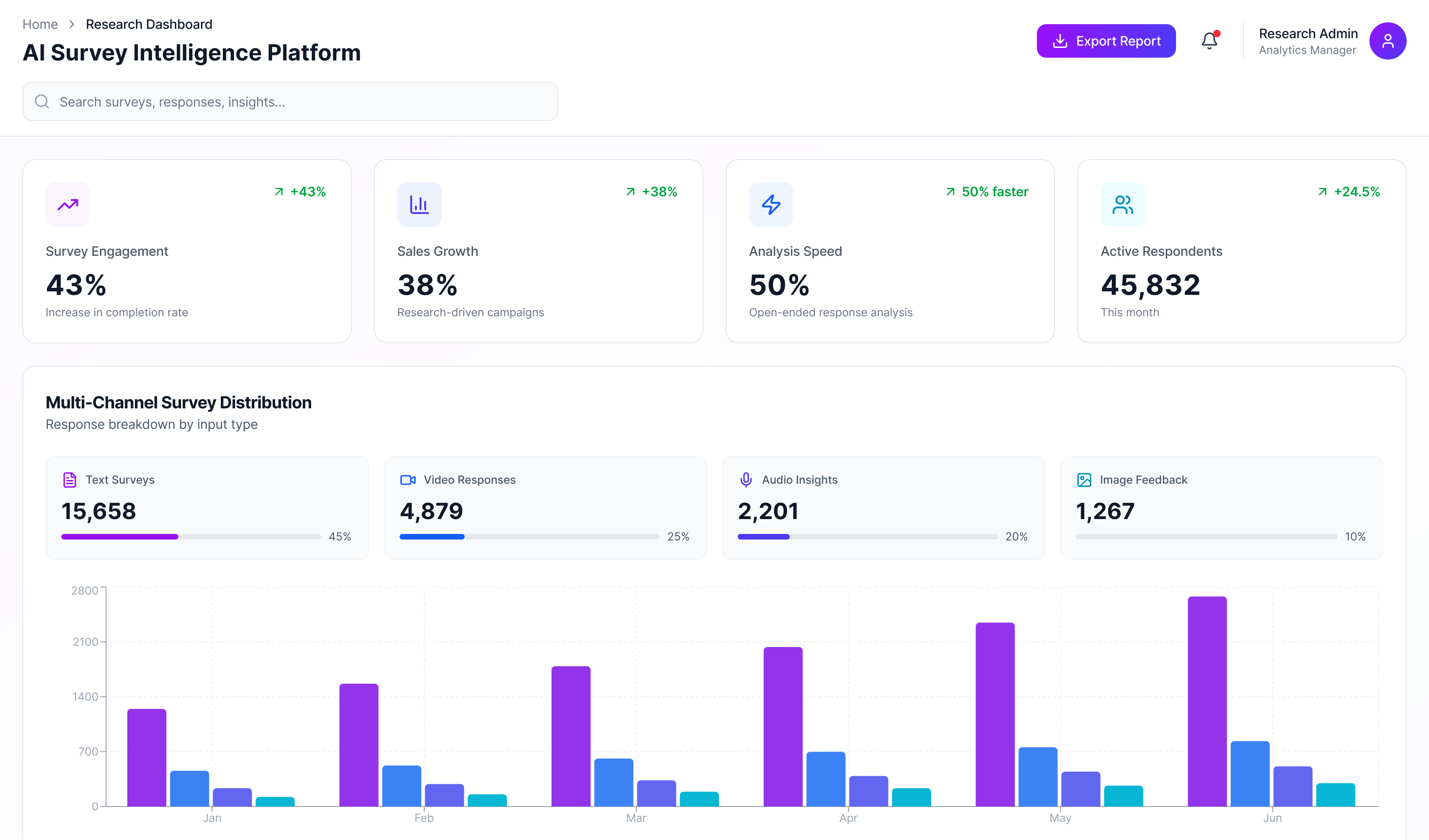1429x840 pixels.
Task: Open notifications via the bell icon
Action: pos(1209,40)
